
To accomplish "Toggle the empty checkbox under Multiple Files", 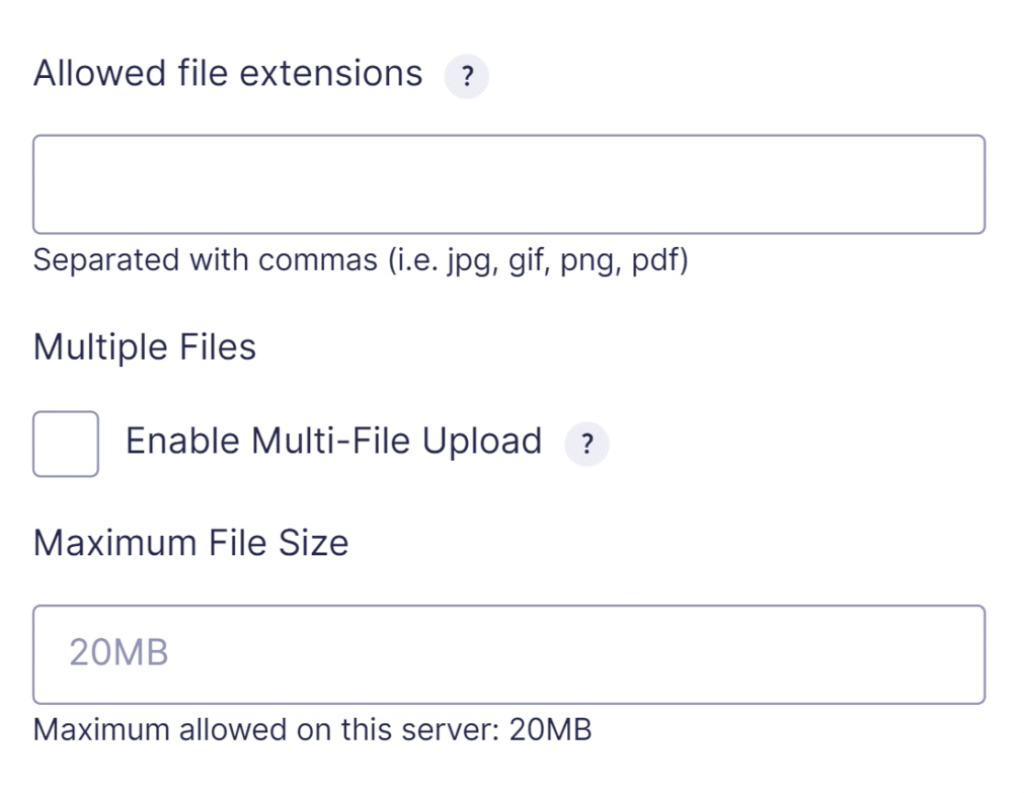I will 64,443.
